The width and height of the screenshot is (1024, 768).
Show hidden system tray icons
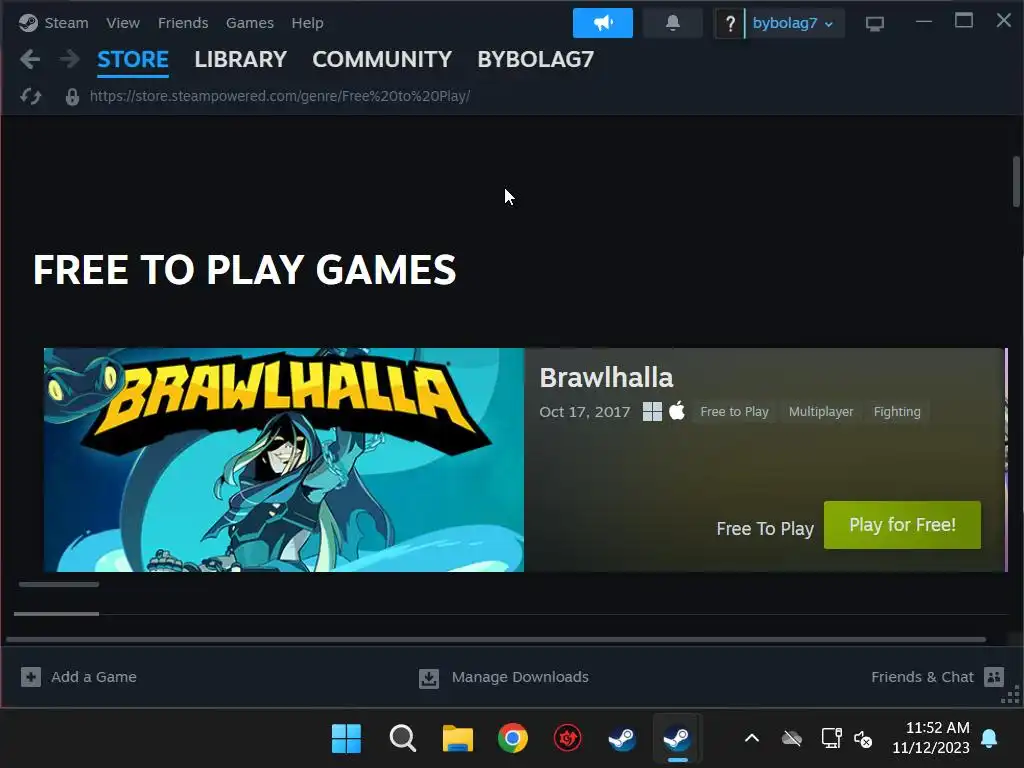click(752, 739)
